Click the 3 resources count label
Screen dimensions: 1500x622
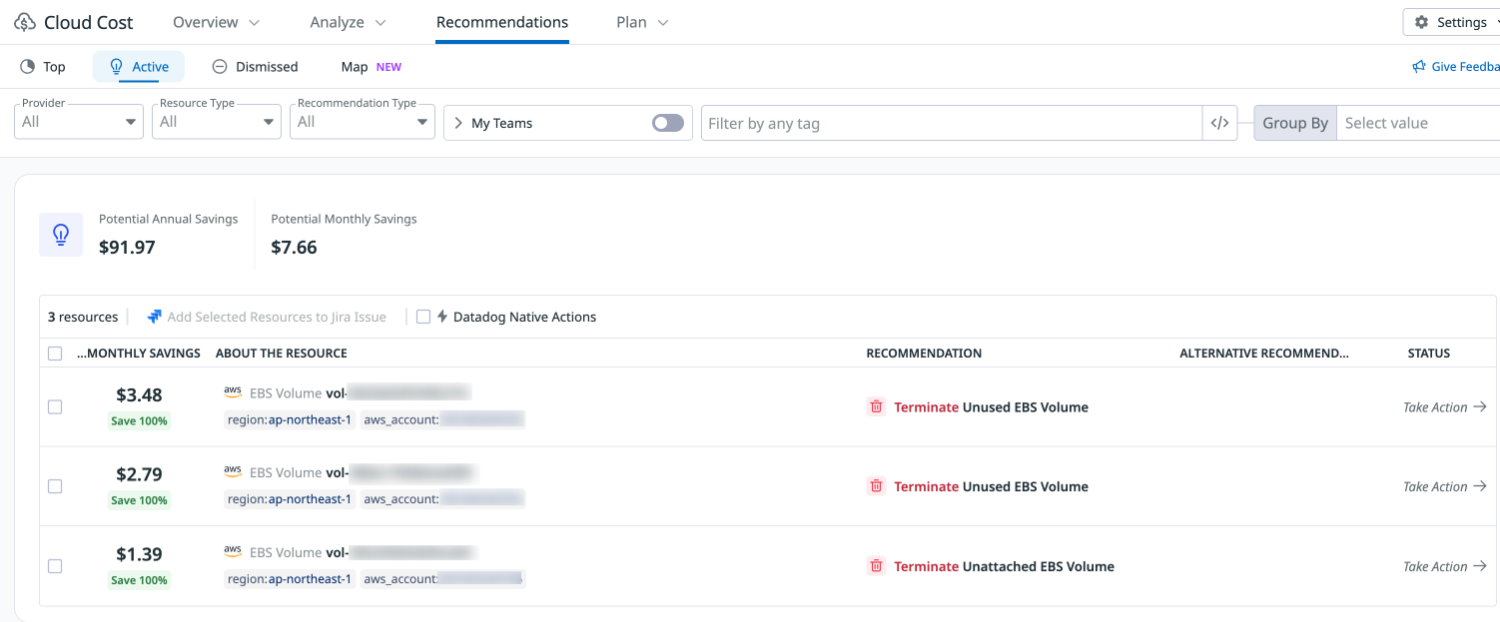(83, 317)
